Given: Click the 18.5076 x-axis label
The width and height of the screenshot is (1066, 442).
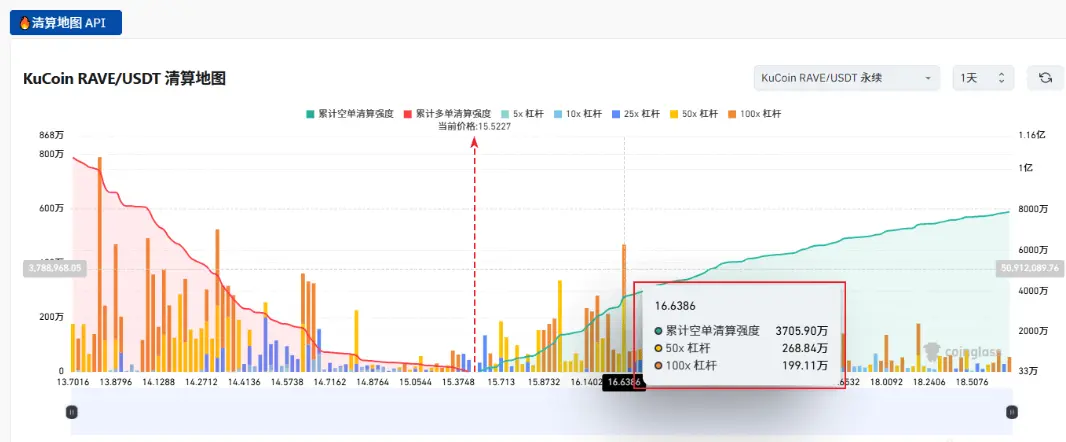Looking at the screenshot, I should [x=973, y=382].
